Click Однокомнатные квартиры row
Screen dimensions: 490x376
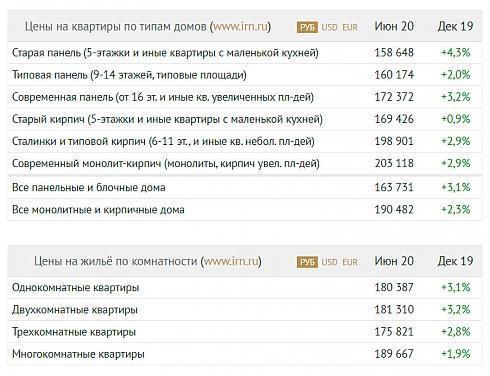pos(245,287)
